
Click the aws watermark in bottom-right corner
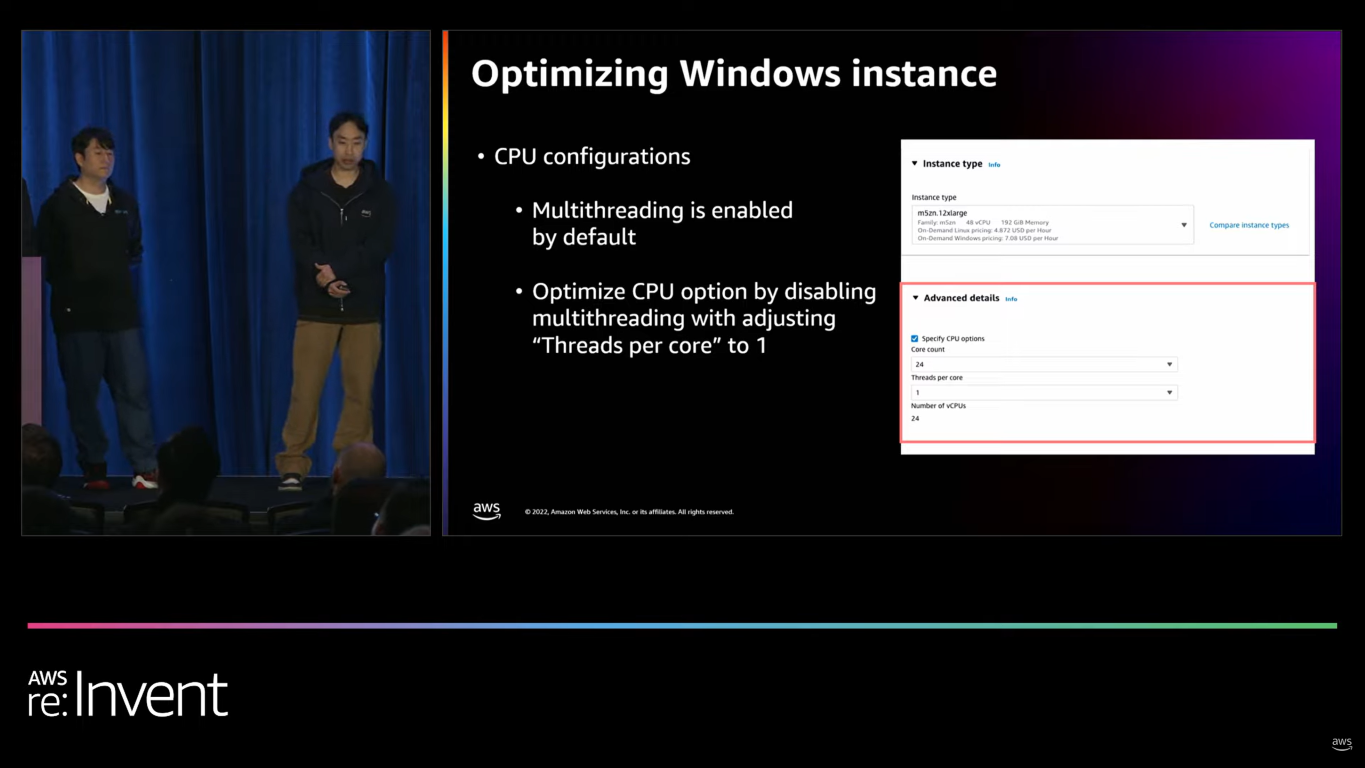pos(1341,744)
